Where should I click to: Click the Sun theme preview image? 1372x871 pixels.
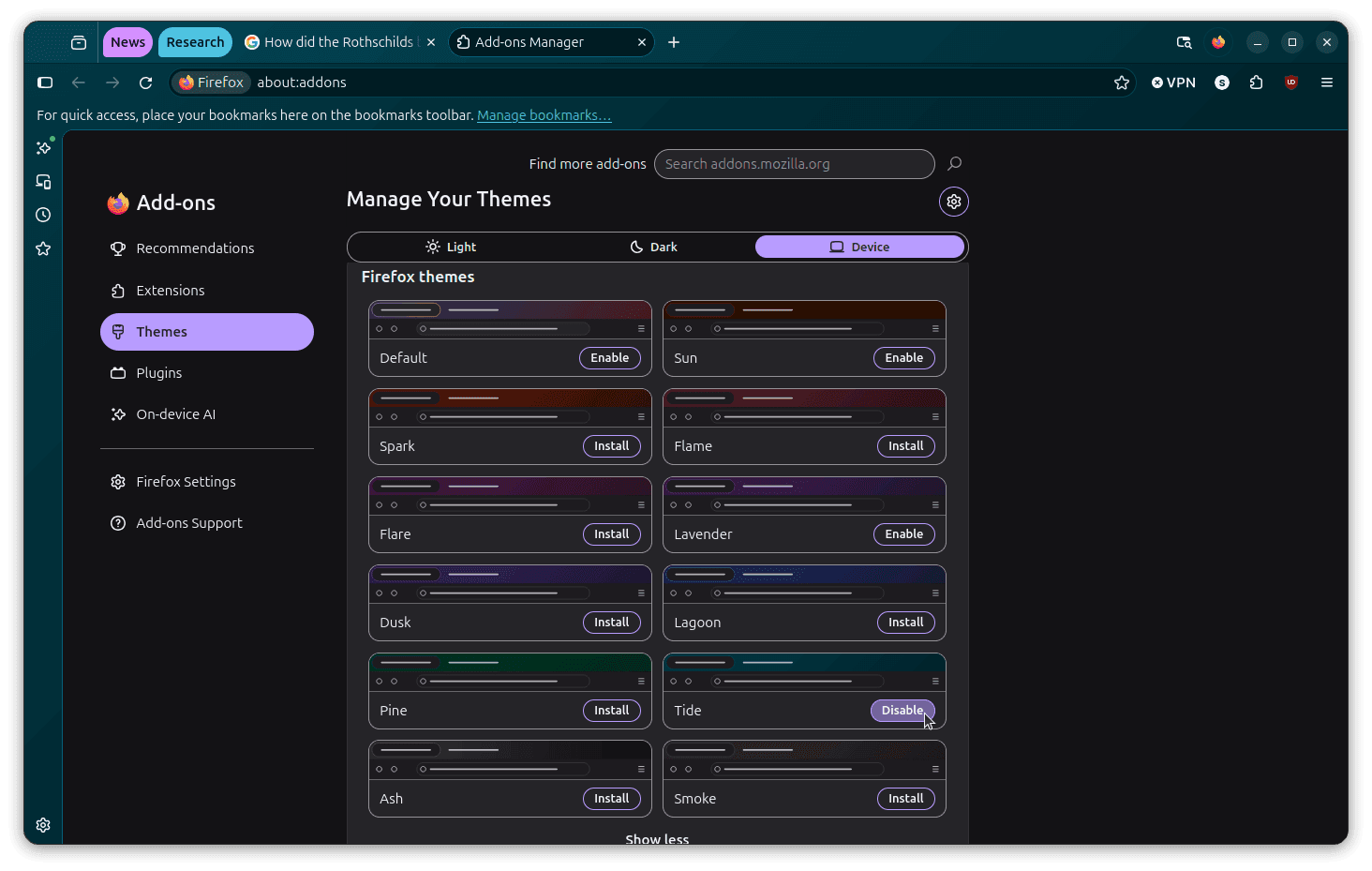804,320
